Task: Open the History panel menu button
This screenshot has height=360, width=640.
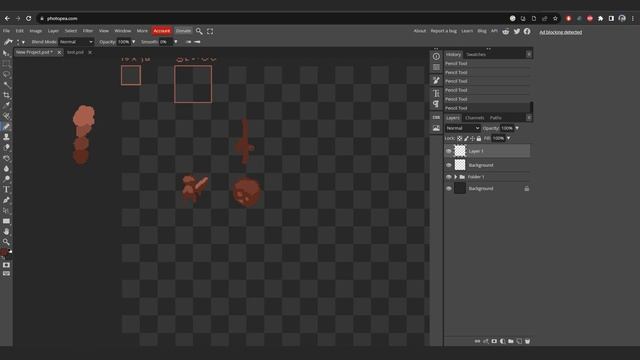Action: point(529,54)
